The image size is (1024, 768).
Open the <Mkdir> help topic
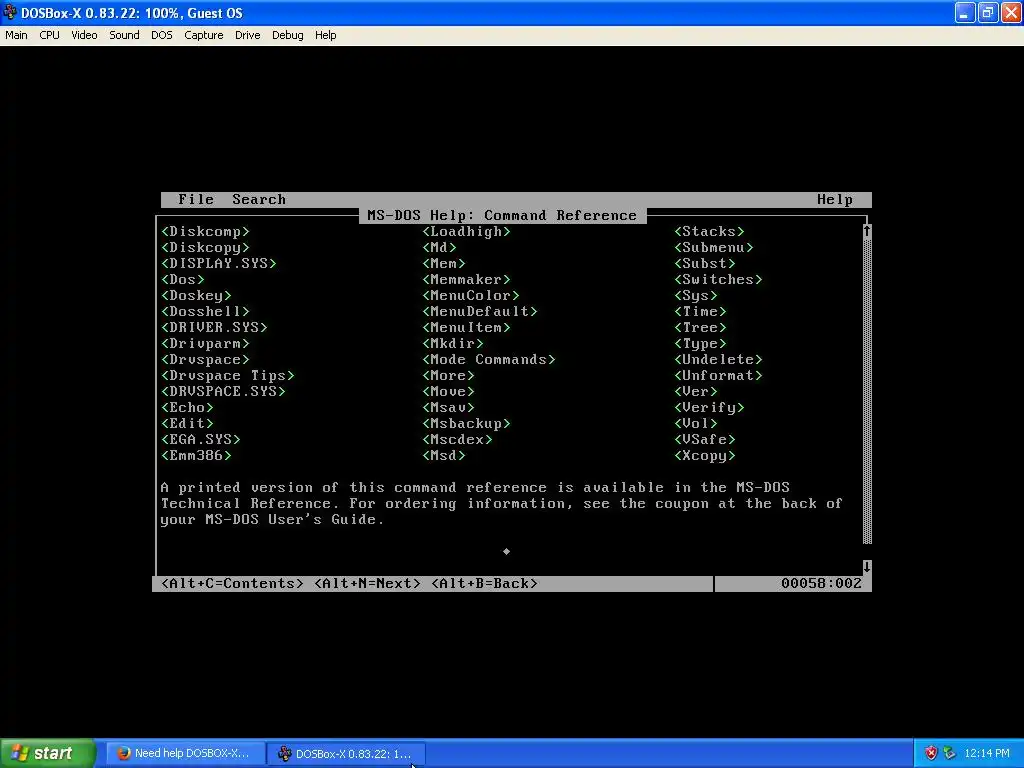pos(453,344)
